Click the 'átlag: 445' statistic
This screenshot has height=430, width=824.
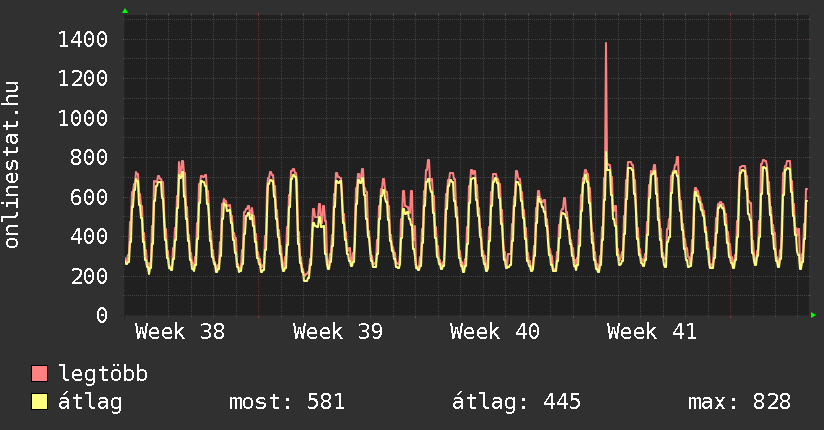pyautogui.click(x=517, y=402)
